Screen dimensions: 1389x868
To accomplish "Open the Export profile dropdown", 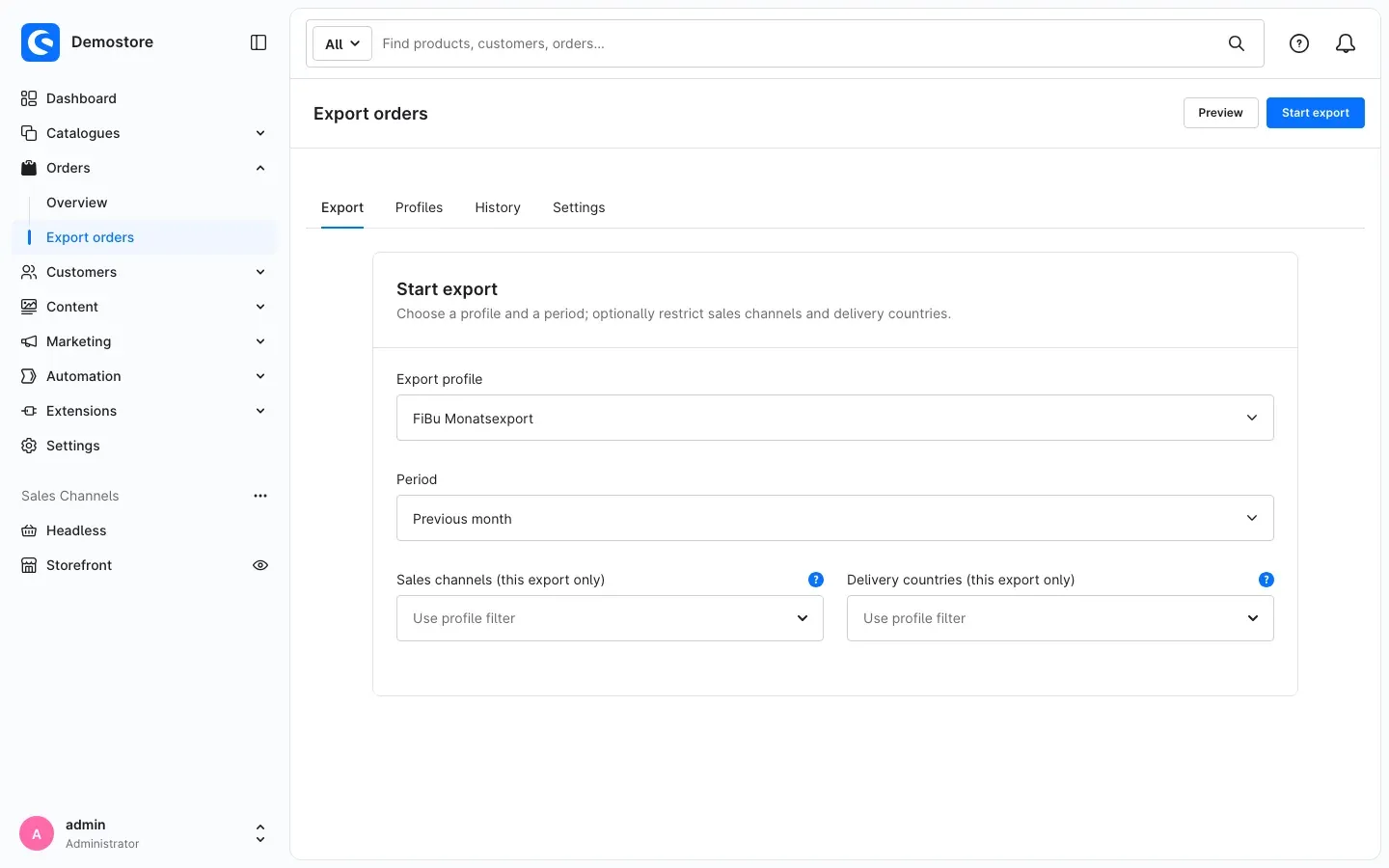I will [x=835, y=418].
